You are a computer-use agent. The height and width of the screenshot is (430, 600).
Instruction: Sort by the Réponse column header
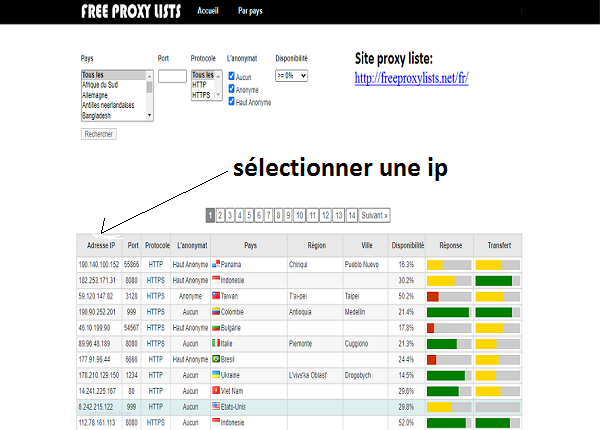(450, 245)
